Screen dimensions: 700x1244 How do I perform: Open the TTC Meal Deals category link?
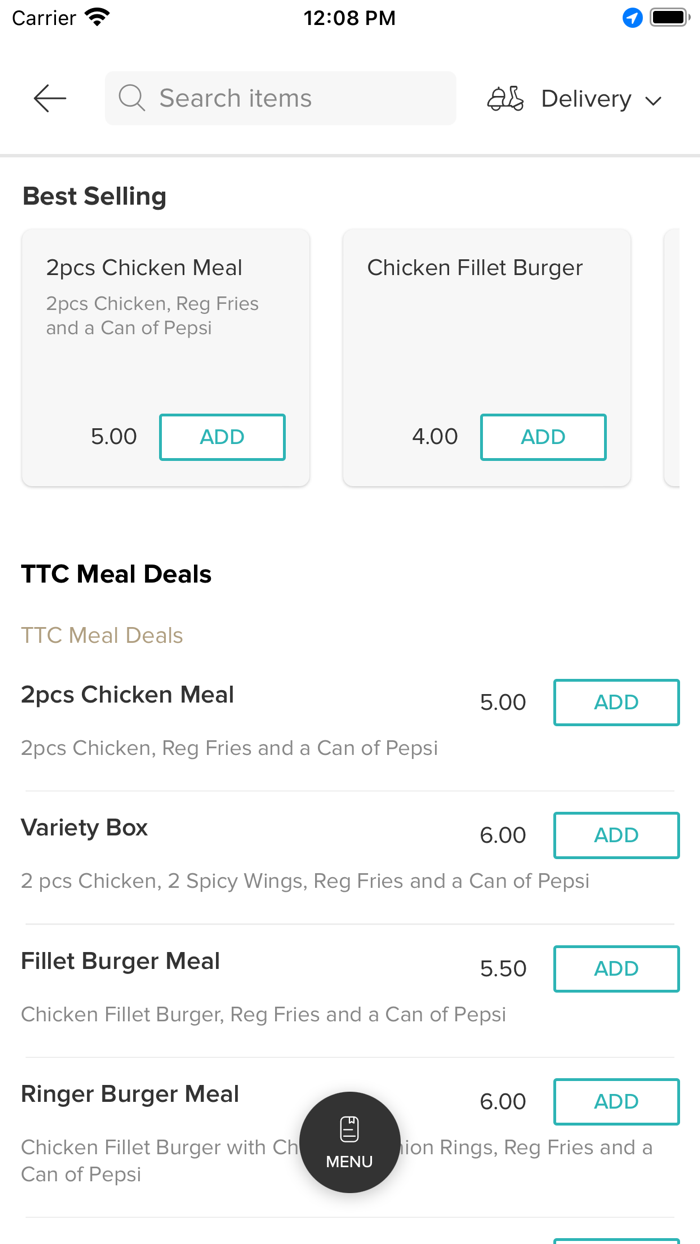click(101, 635)
